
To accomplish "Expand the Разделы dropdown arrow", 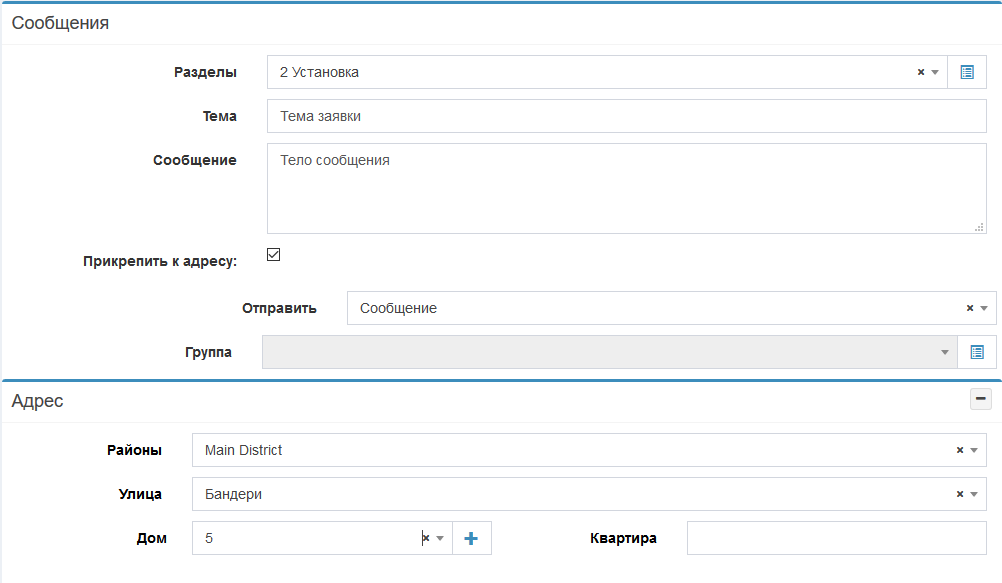I will coord(935,72).
